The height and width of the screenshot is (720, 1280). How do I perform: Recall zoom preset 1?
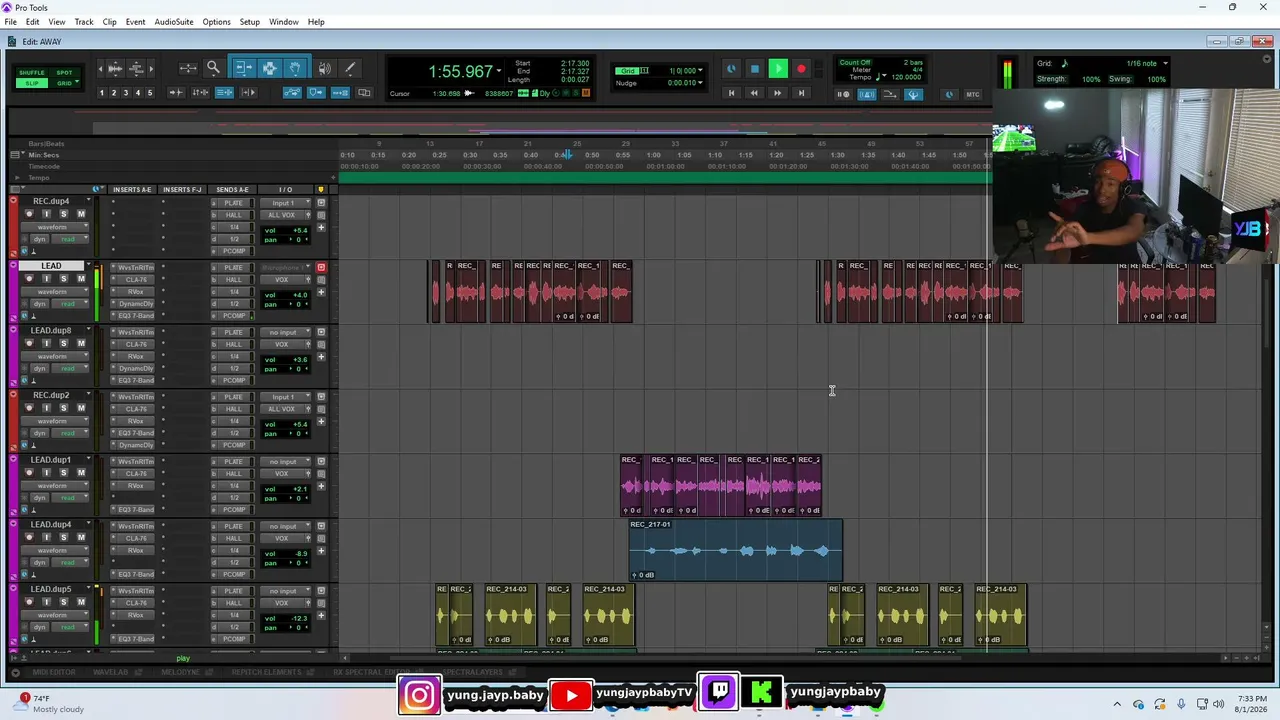101,93
